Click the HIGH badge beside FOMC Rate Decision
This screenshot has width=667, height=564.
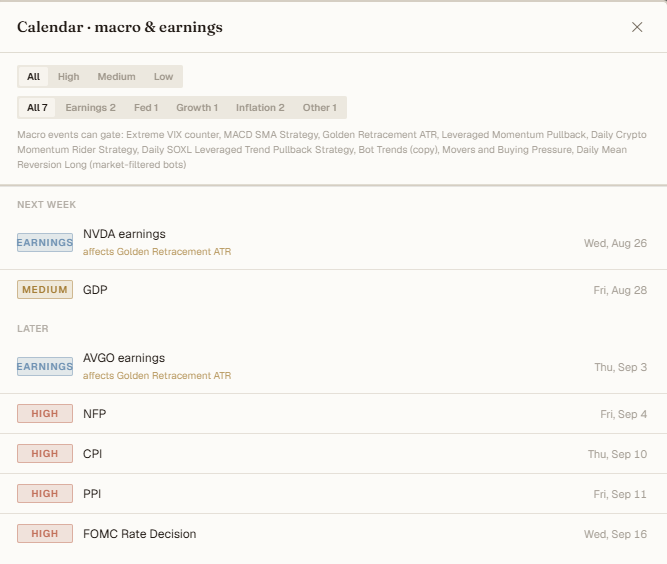(45, 533)
